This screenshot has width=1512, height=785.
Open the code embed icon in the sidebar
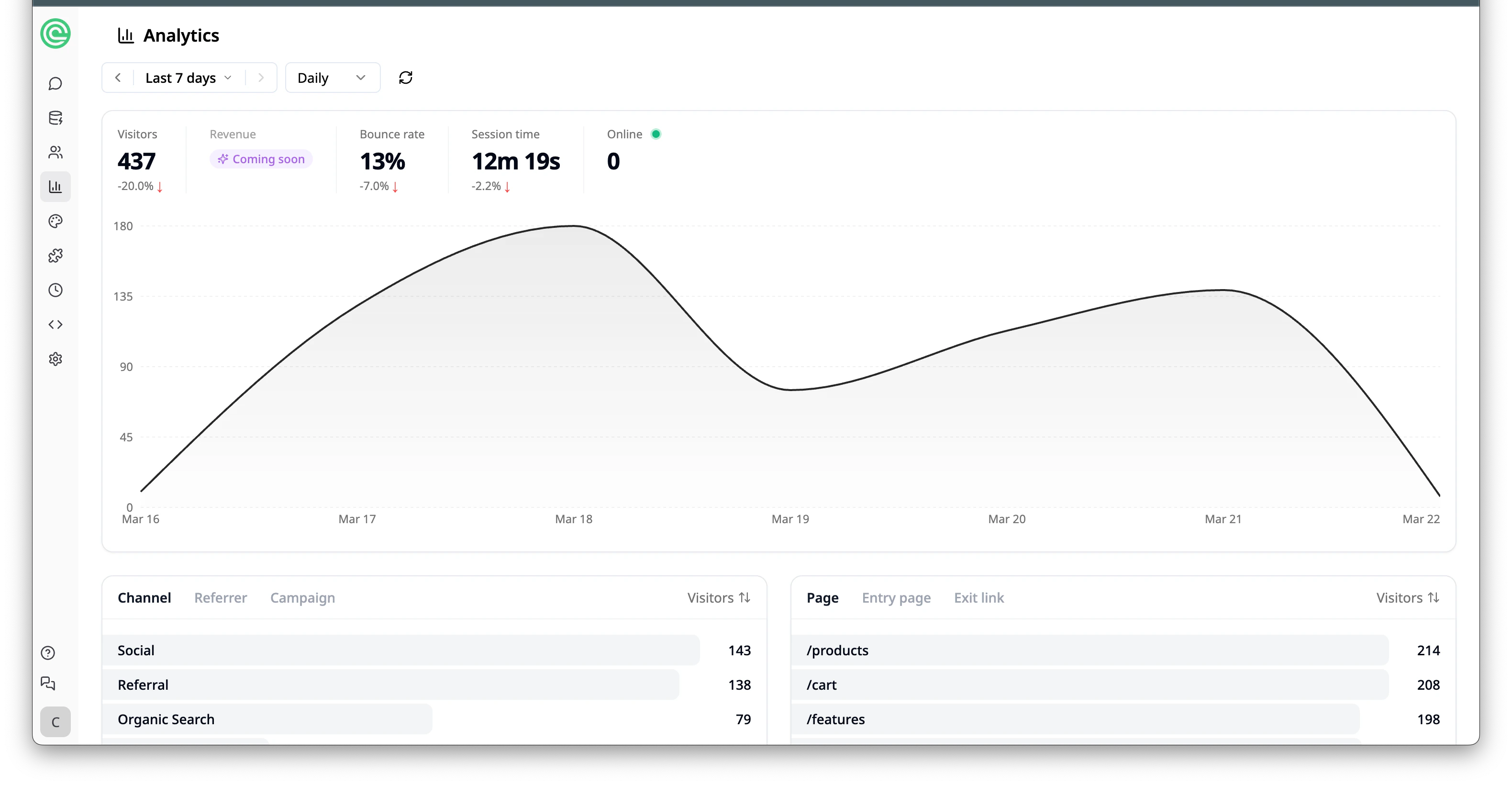55,324
